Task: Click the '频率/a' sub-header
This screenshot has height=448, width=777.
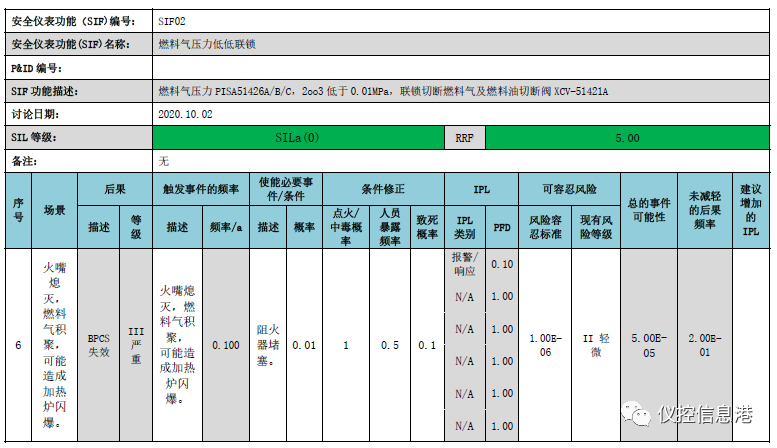Action: pyautogui.click(x=226, y=227)
